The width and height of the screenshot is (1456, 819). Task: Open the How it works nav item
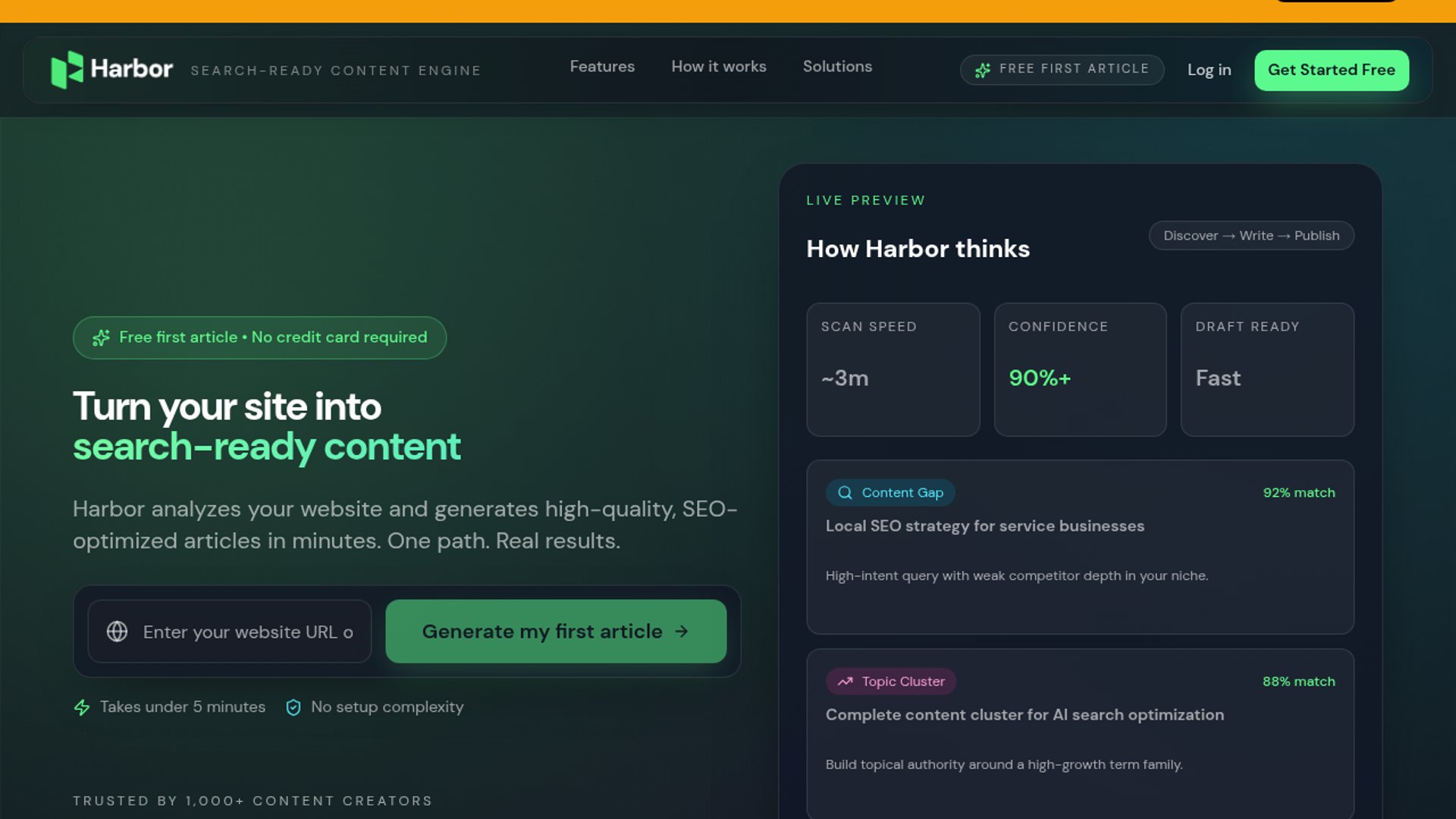pyautogui.click(x=718, y=67)
